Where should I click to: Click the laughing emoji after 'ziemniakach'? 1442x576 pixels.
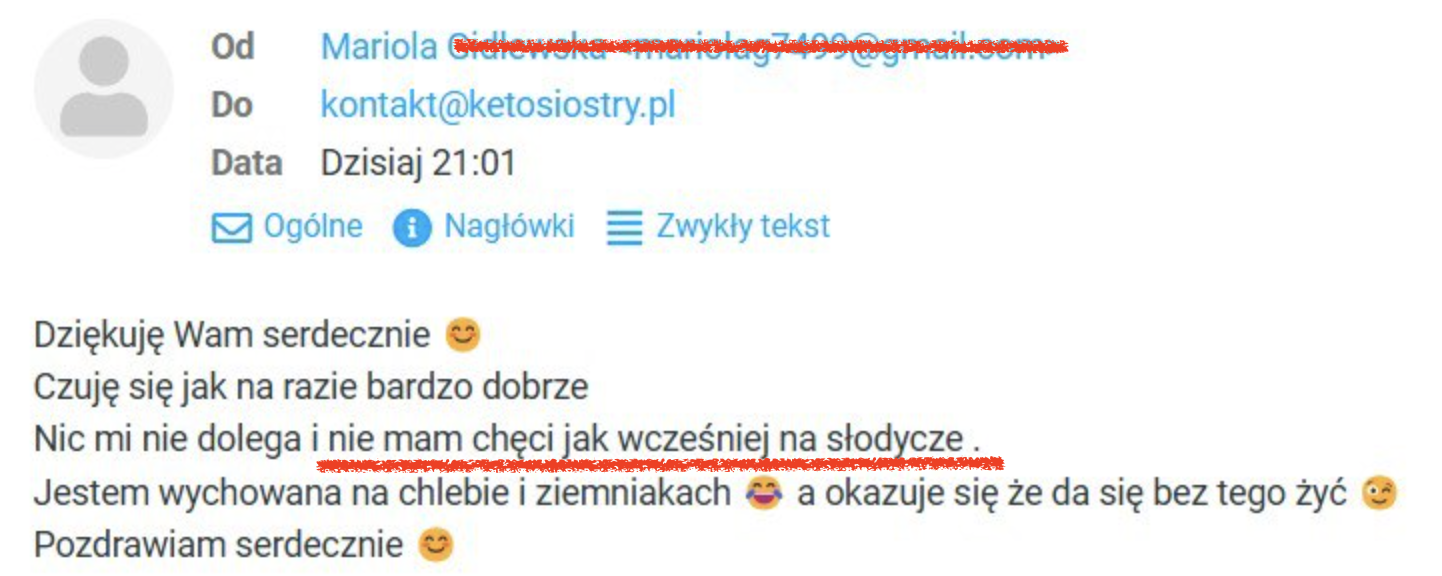tap(764, 493)
